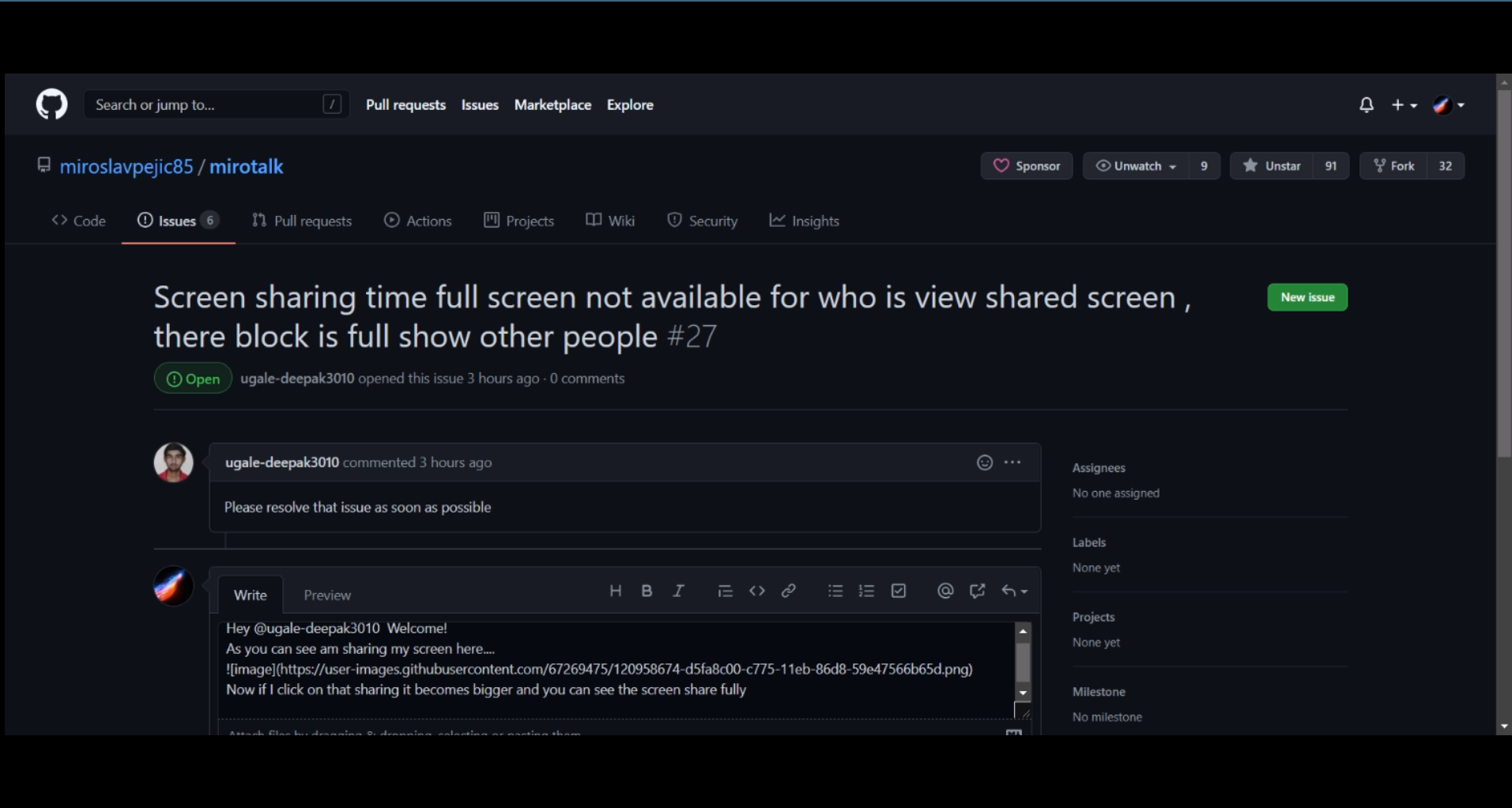Open the Pull requests repository tab
Image resolution: width=1512 pixels, height=808 pixels.
tap(311, 221)
